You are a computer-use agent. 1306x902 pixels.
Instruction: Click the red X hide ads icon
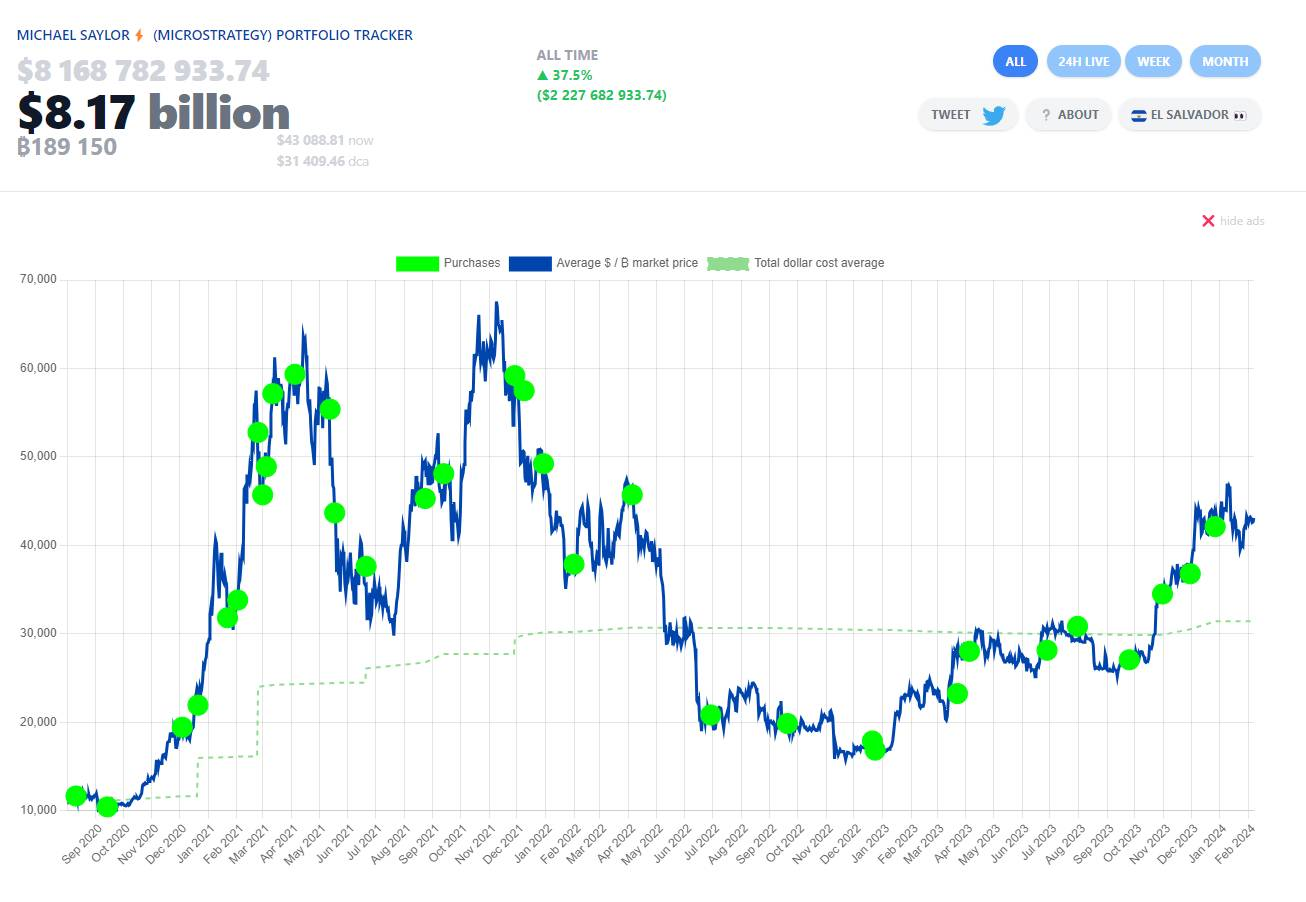(x=1208, y=220)
